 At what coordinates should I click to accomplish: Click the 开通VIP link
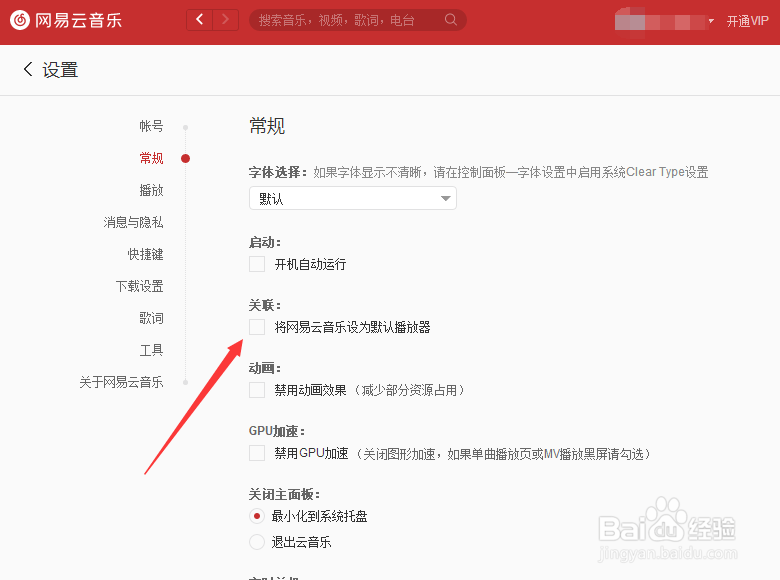(748, 21)
